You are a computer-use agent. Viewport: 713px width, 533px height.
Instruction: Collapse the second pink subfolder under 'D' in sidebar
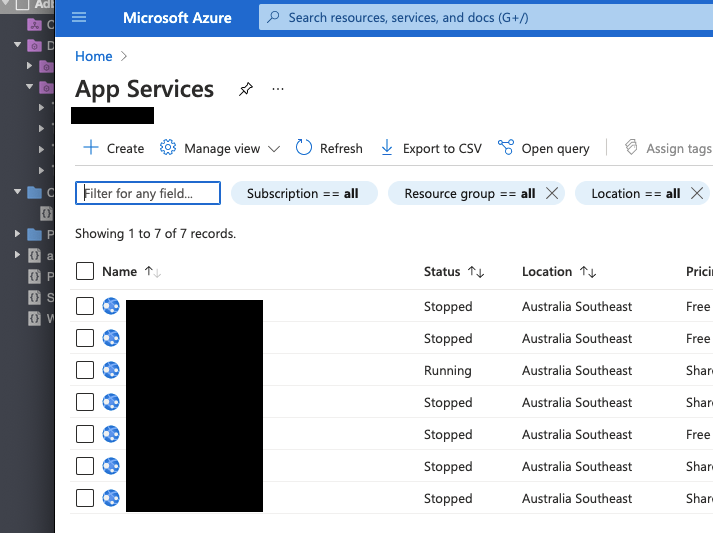[x=30, y=86]
